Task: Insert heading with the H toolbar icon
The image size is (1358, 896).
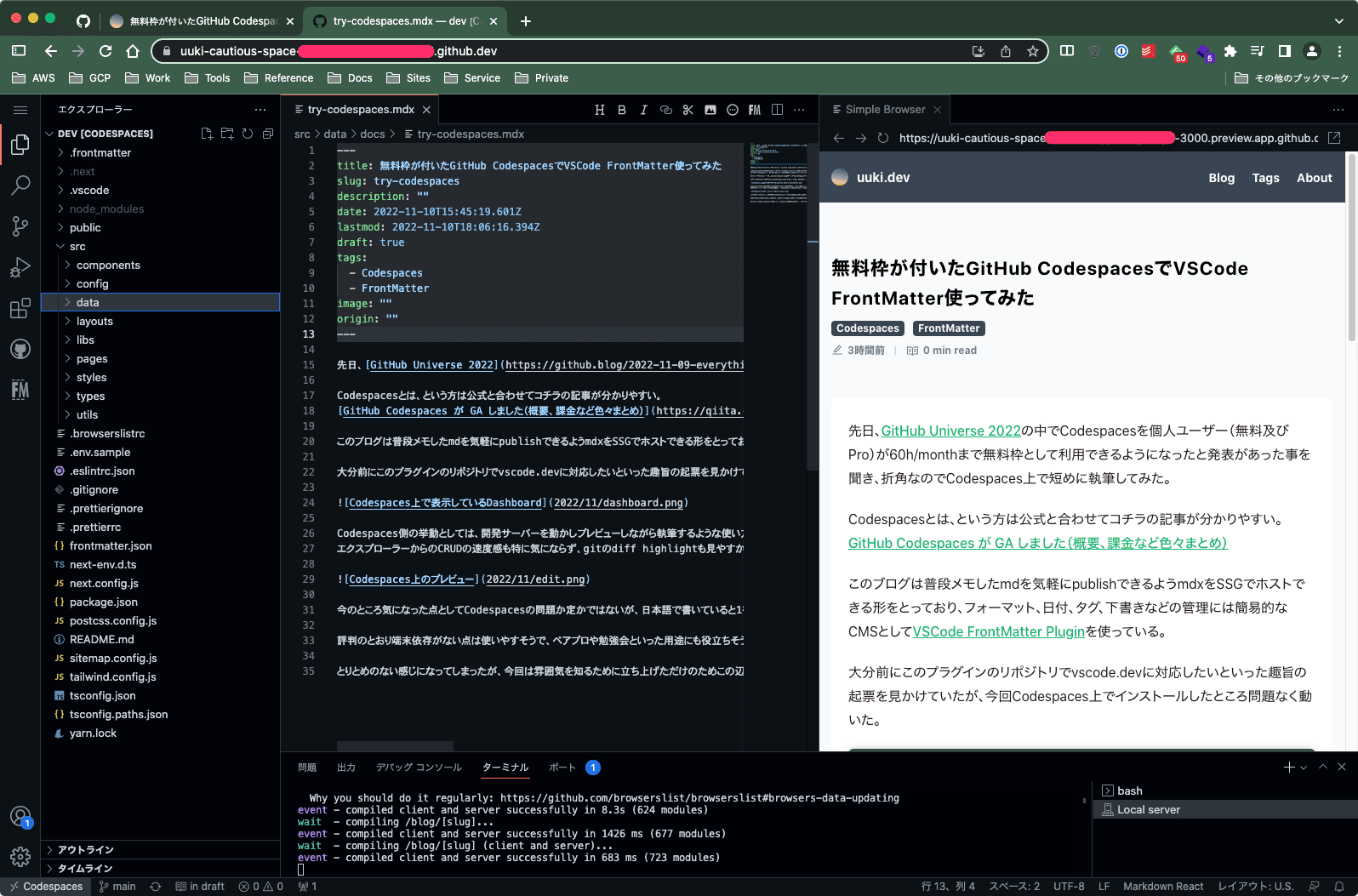Action: coord(600,110)
